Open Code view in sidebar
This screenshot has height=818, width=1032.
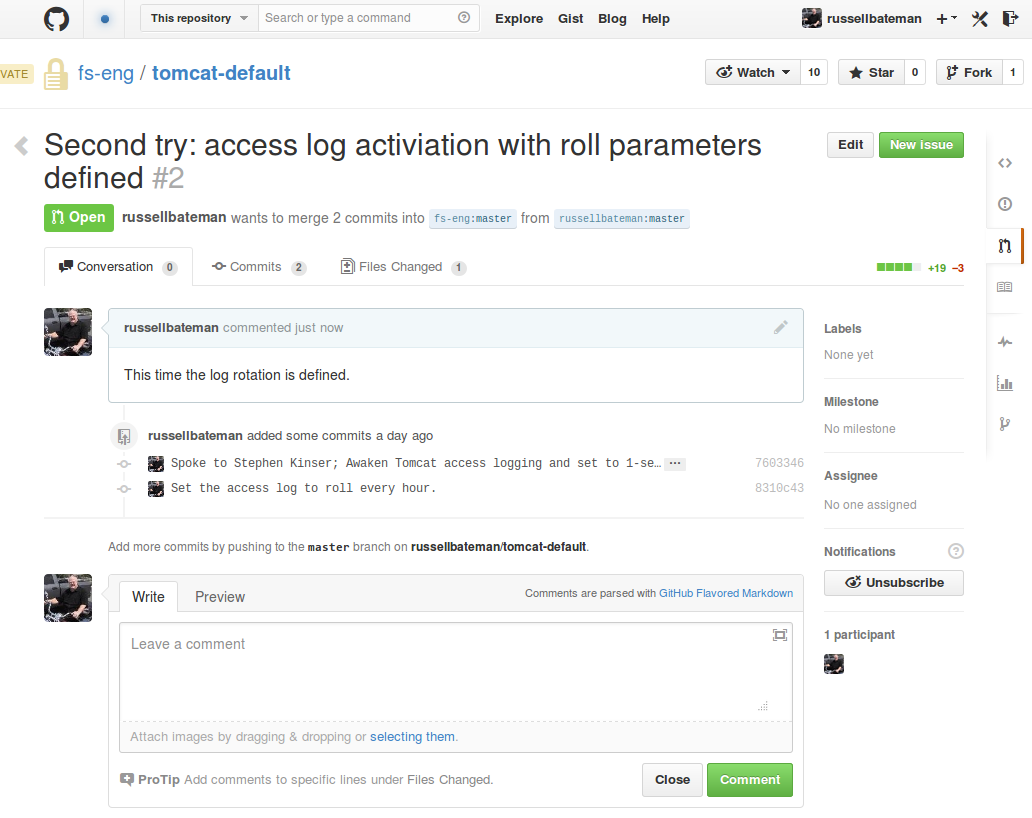coord(1004,163)
